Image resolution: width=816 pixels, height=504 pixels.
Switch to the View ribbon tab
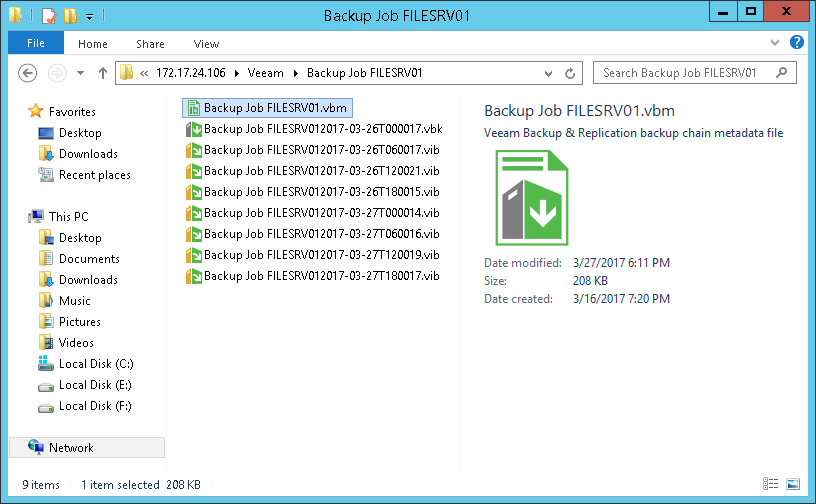coord(206,44)
